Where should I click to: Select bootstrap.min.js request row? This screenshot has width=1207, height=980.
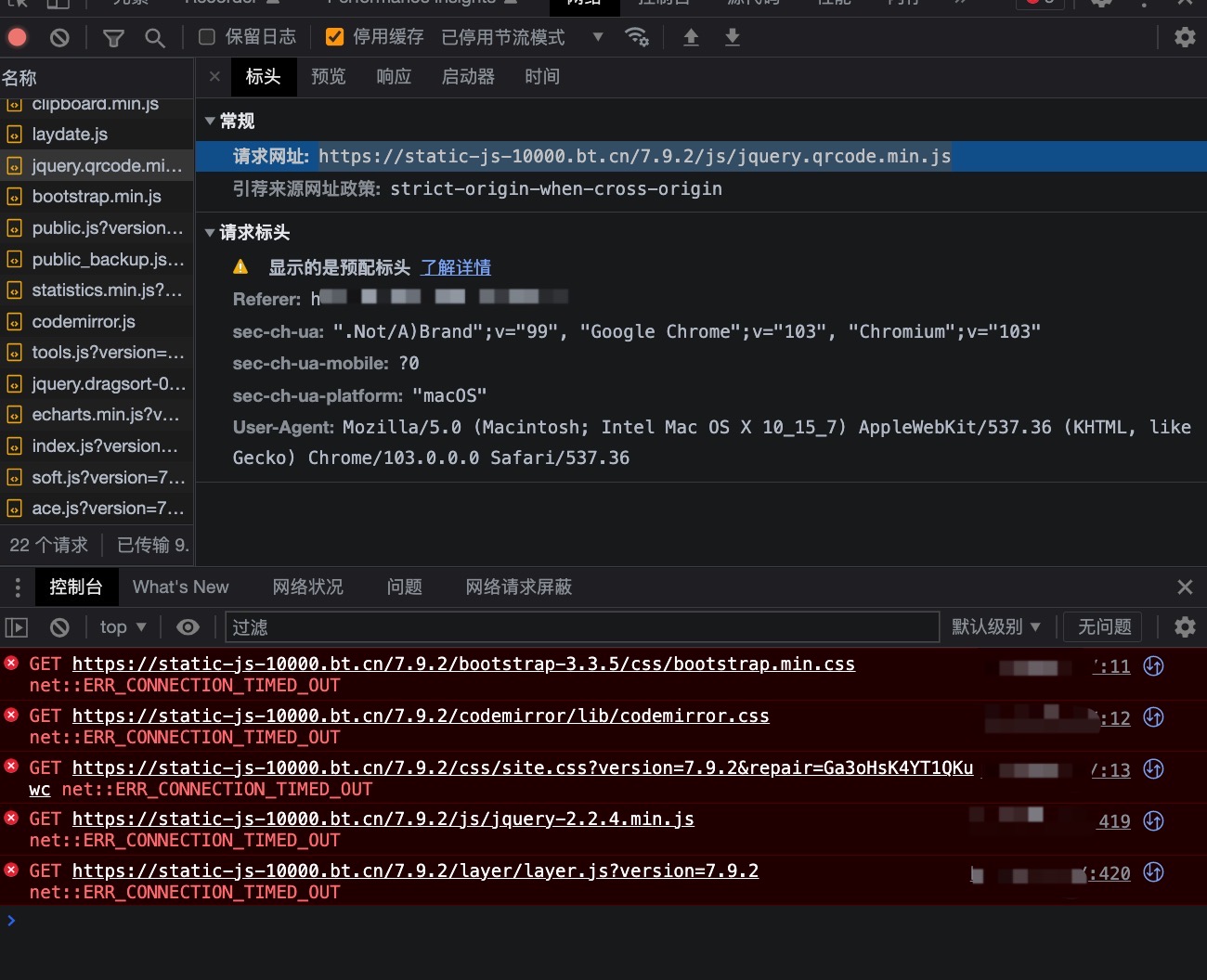[97, 197]
